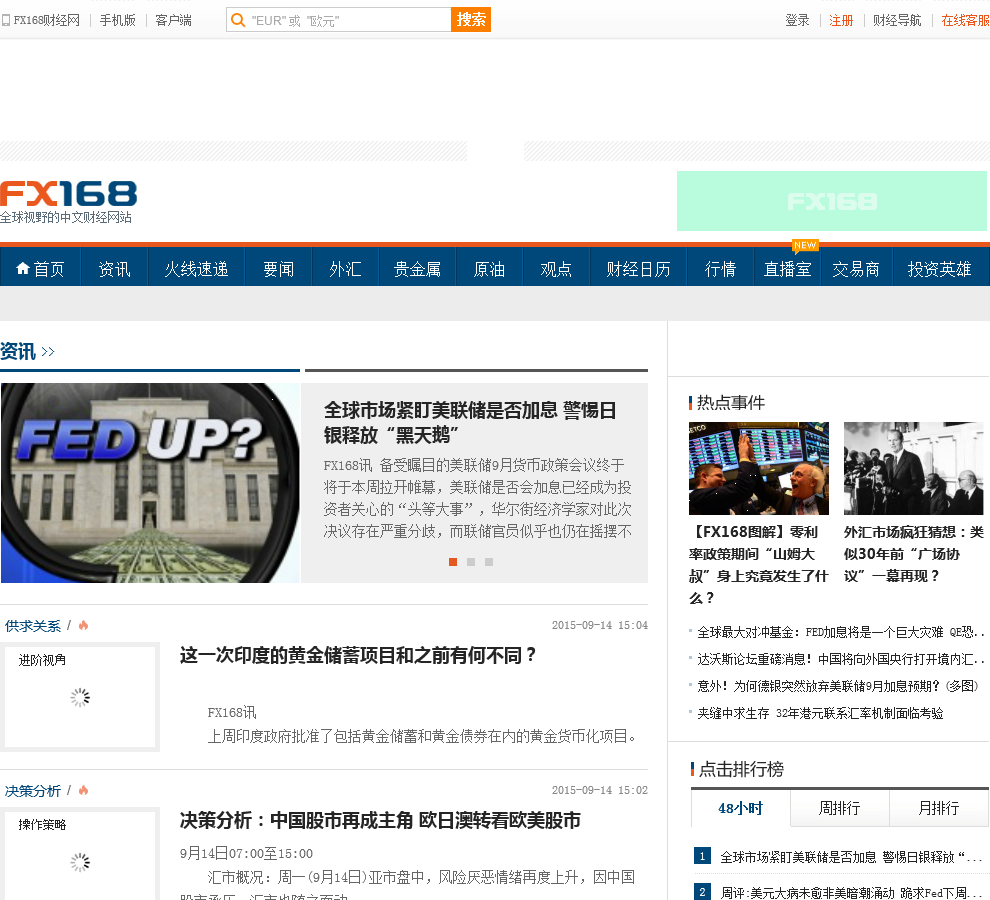This screenshot has width=990, height=900.
Task: Open headline 全球市场紧盯美联储是否加息
Action: (x=470, y=423)
